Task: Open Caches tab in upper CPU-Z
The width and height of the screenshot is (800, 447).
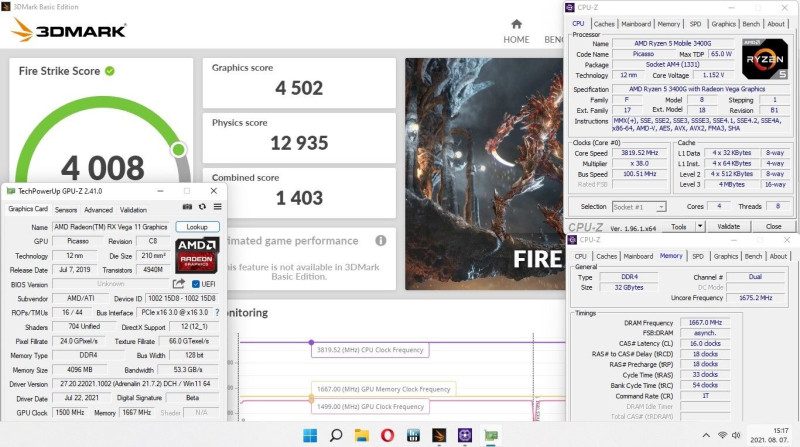Action: (604, 24)
